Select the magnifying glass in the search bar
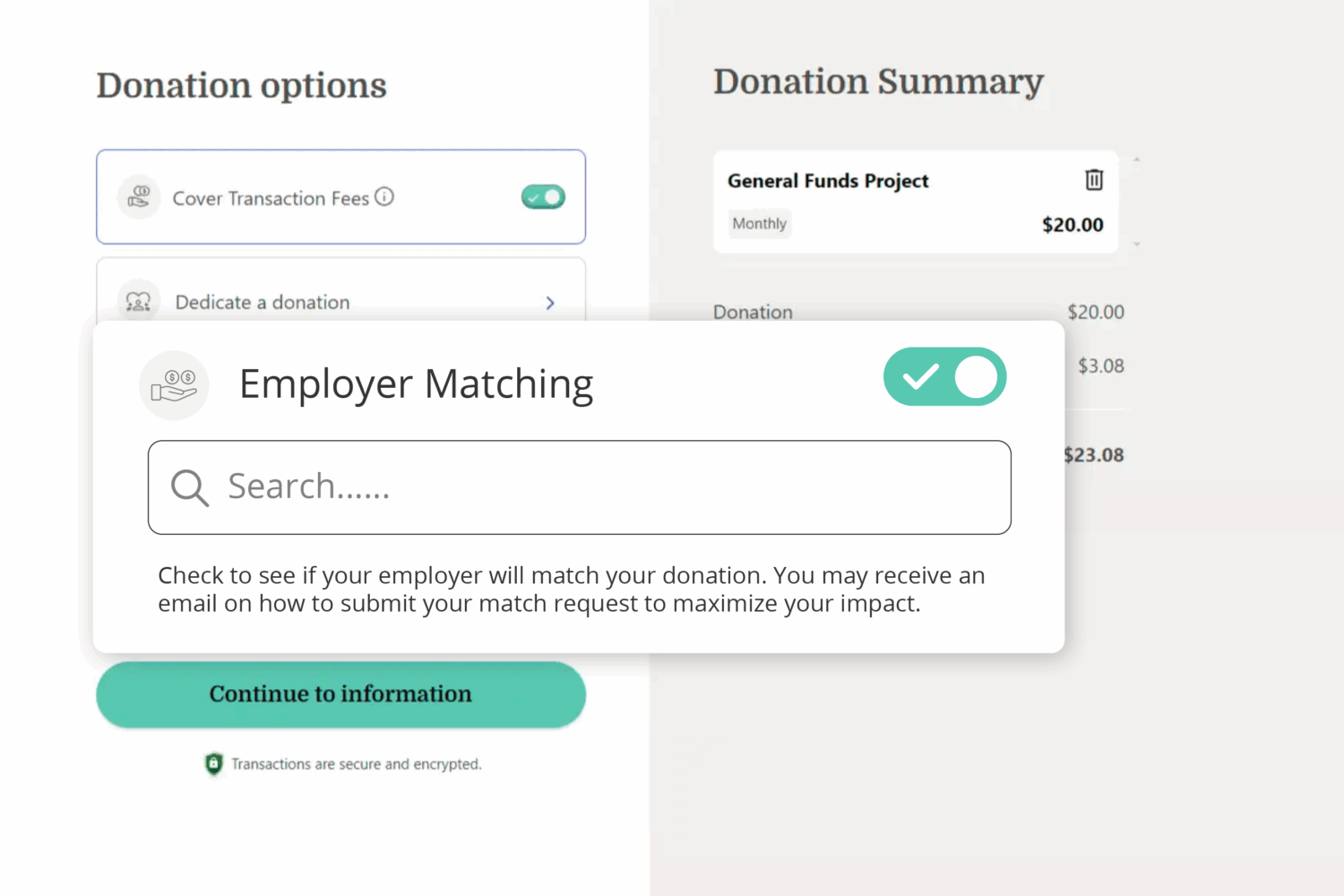 189,487
